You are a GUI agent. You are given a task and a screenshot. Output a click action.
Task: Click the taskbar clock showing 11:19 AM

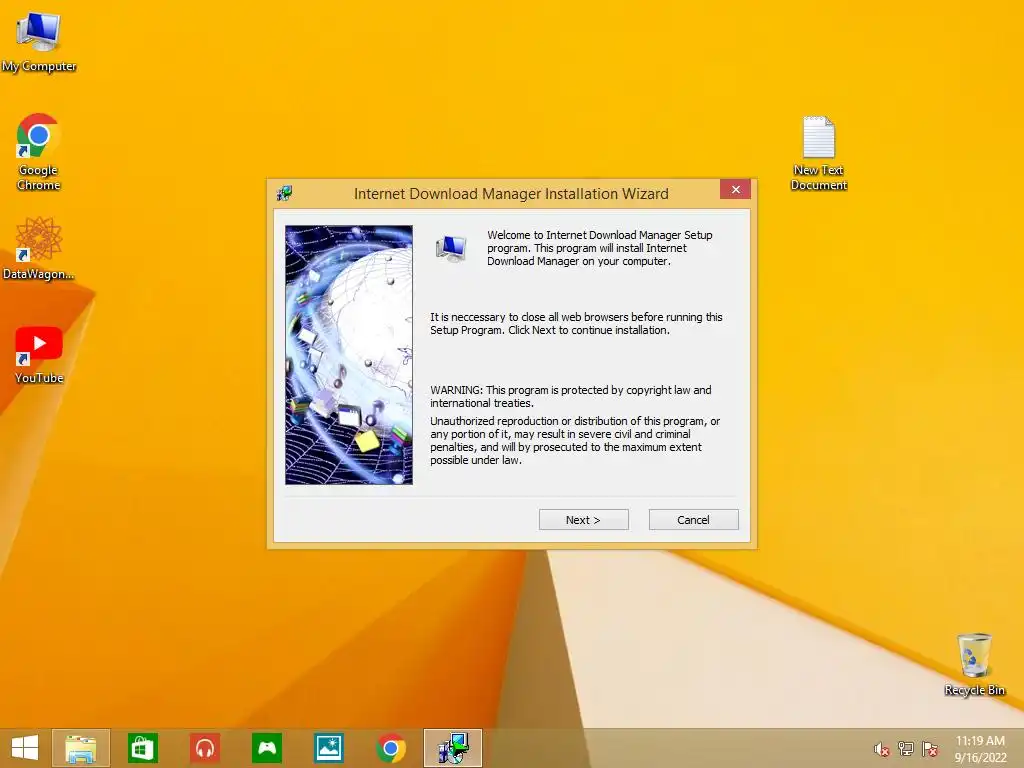click(x=980, y=749)
